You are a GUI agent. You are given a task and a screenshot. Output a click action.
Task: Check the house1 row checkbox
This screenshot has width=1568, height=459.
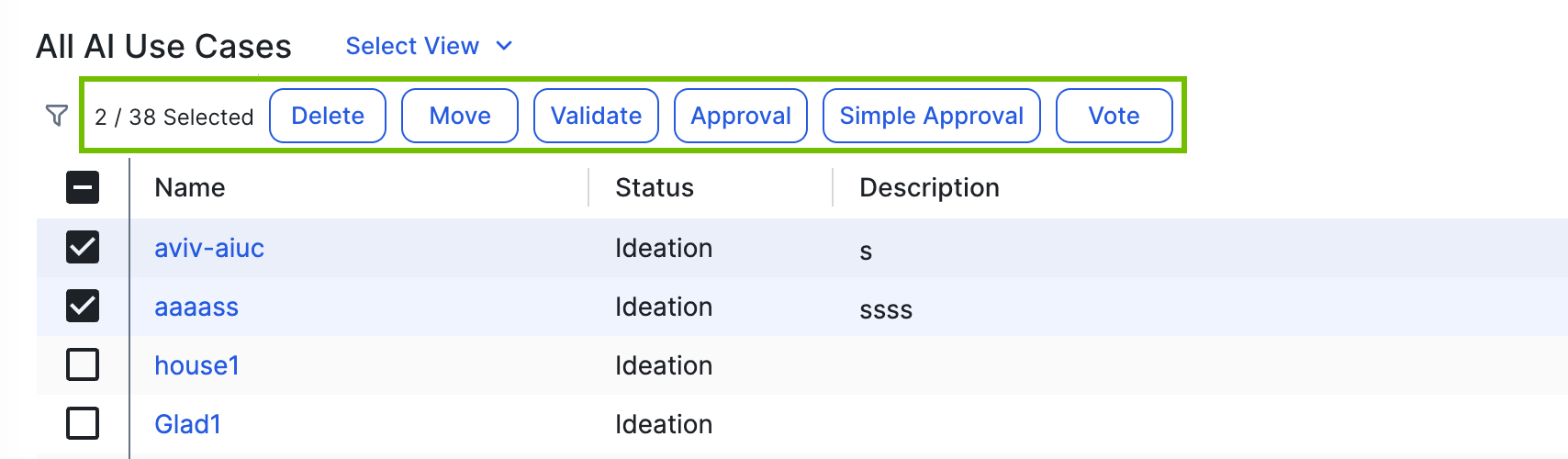pyautogui.click(x=83, y=364)
